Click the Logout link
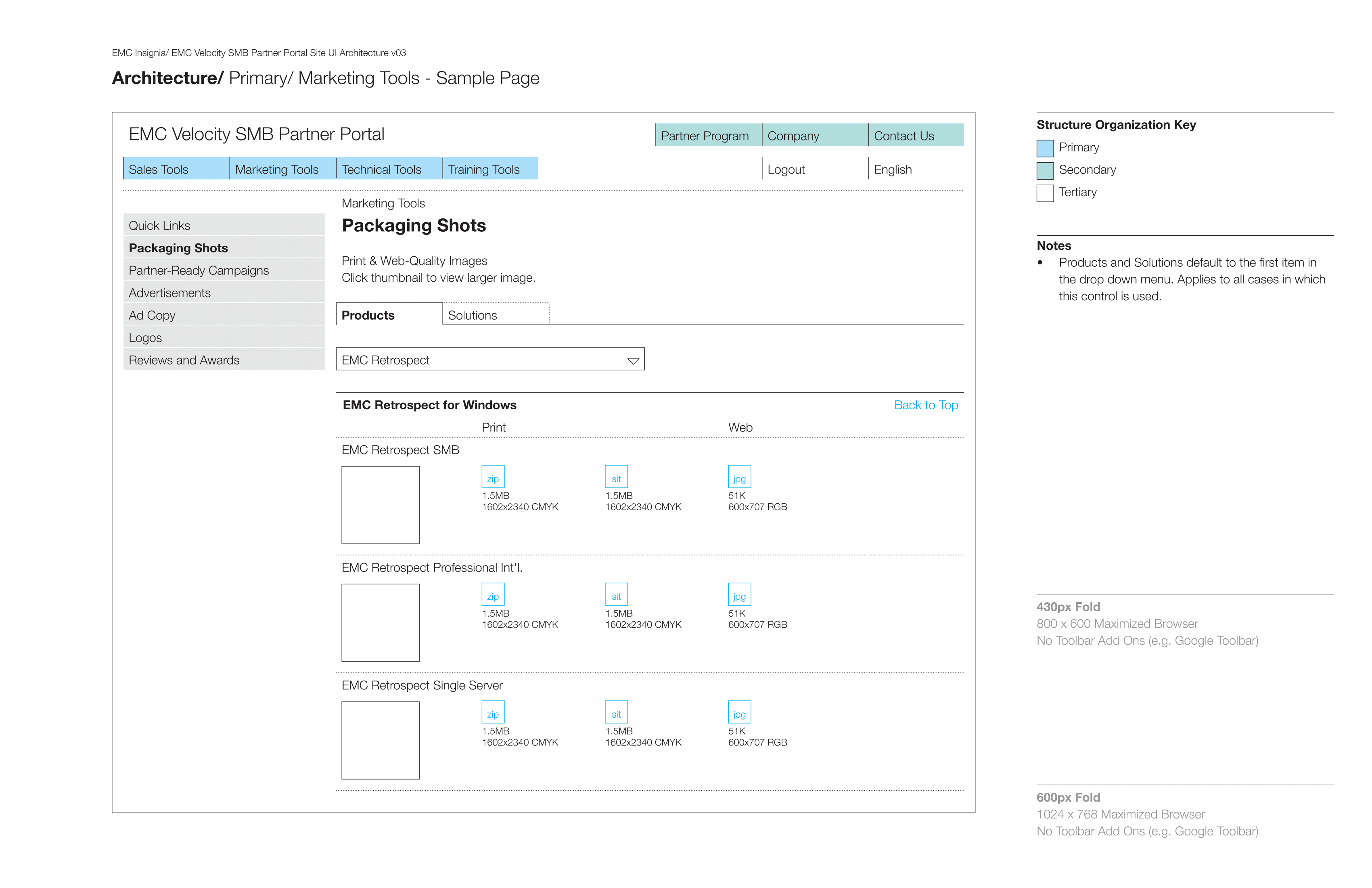Screen dimensions: 1372x888 click(786, 170)
